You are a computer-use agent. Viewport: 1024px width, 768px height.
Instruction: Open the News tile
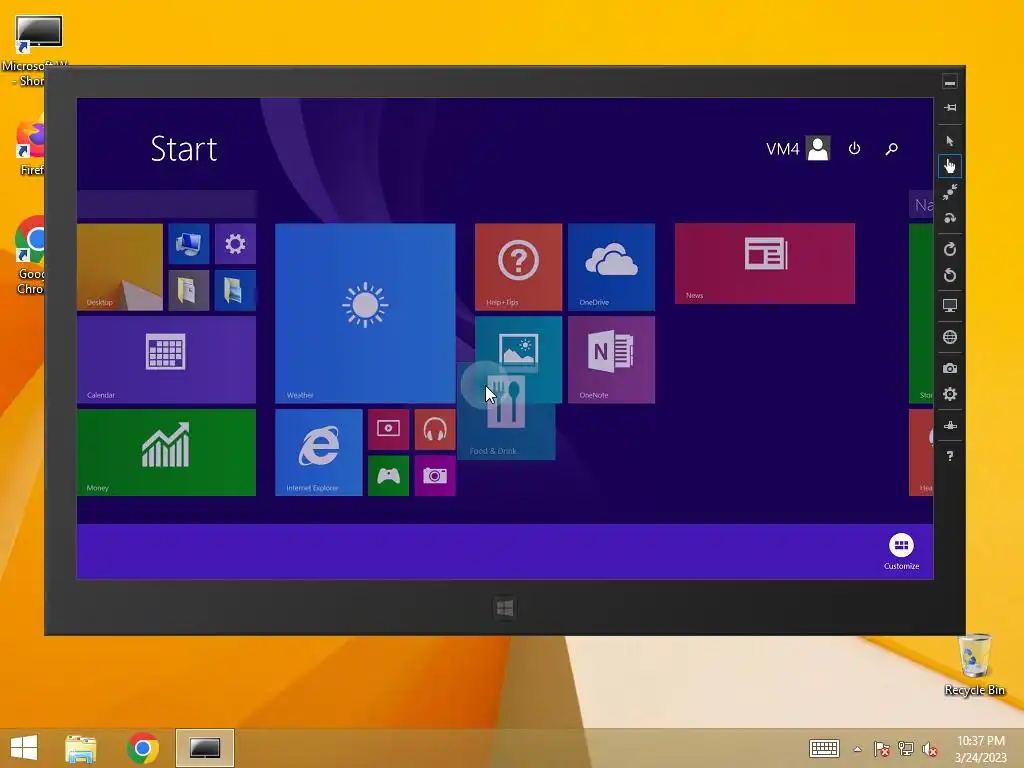(765, 264)
